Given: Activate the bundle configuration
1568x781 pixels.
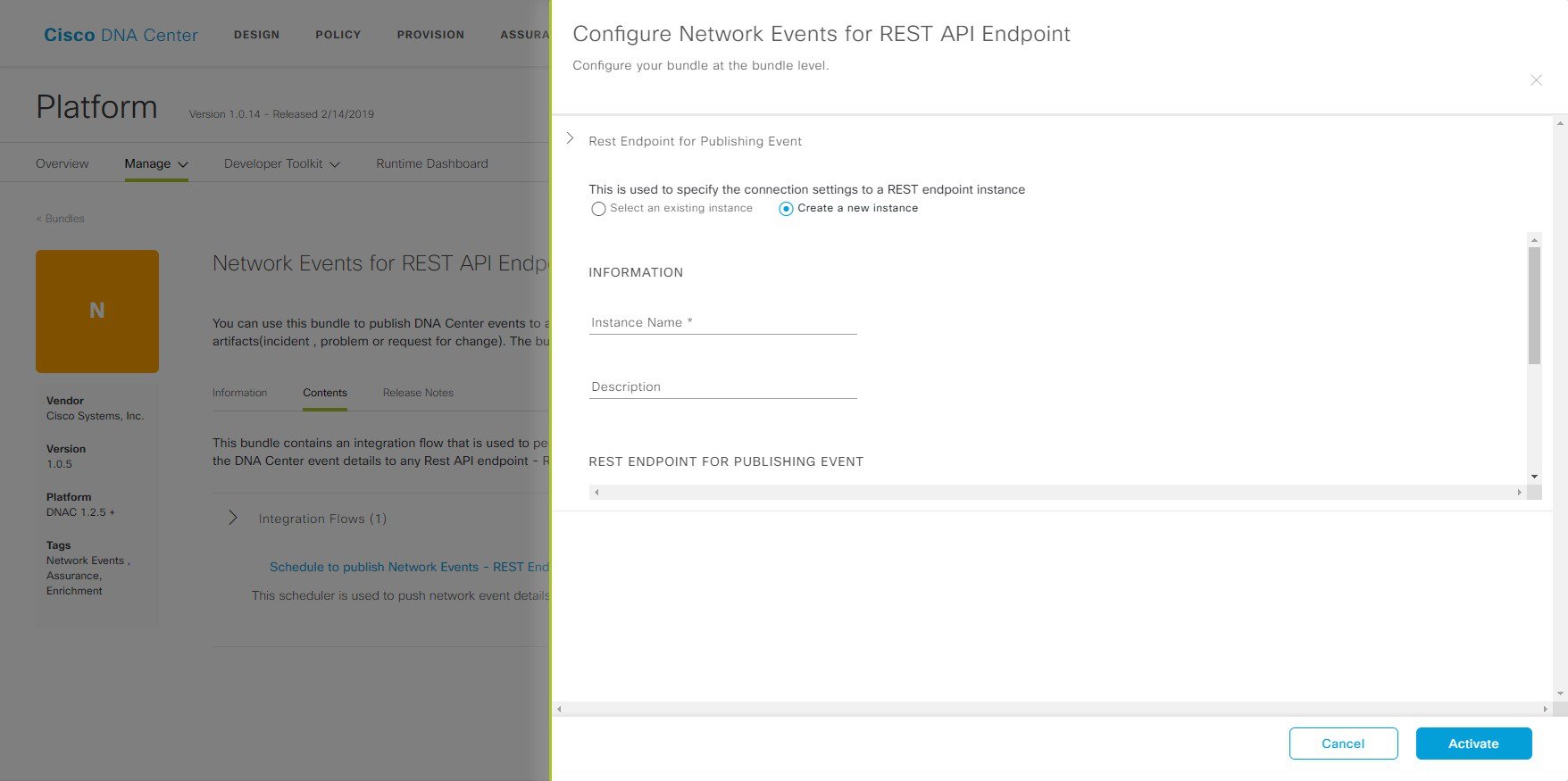Looking at the screenshot, I should [x=1473, y=744].
